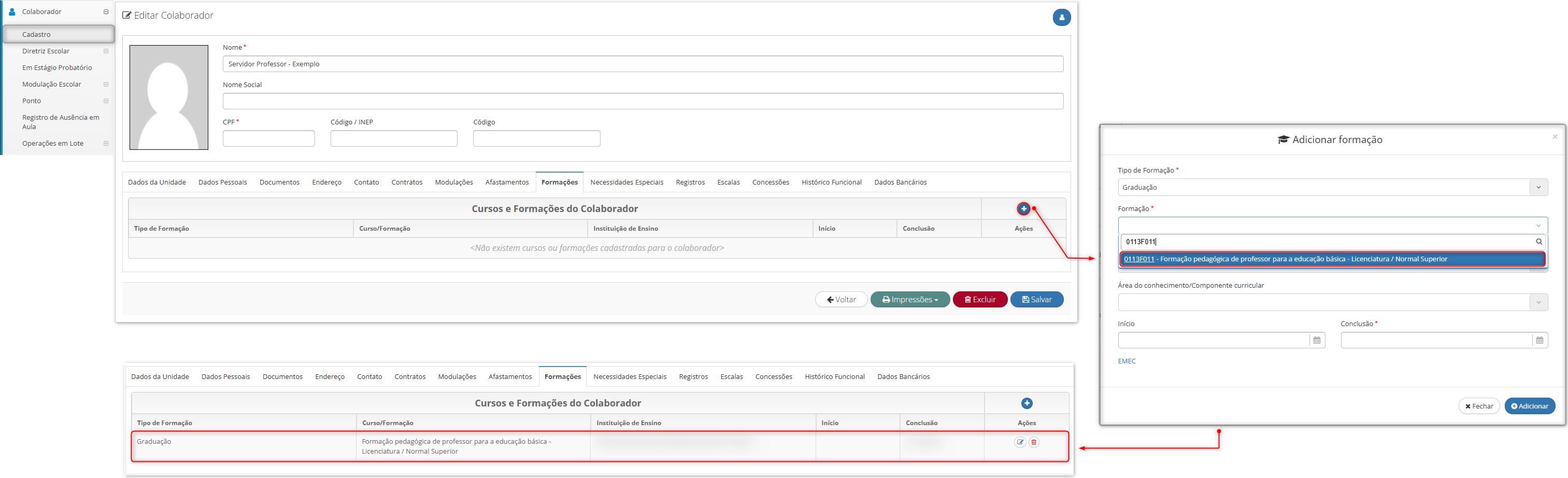This screenshot has height=478, width=1568.
Task: Switch to upper Necessidades Especiais tab
Action: click(627, 182)
